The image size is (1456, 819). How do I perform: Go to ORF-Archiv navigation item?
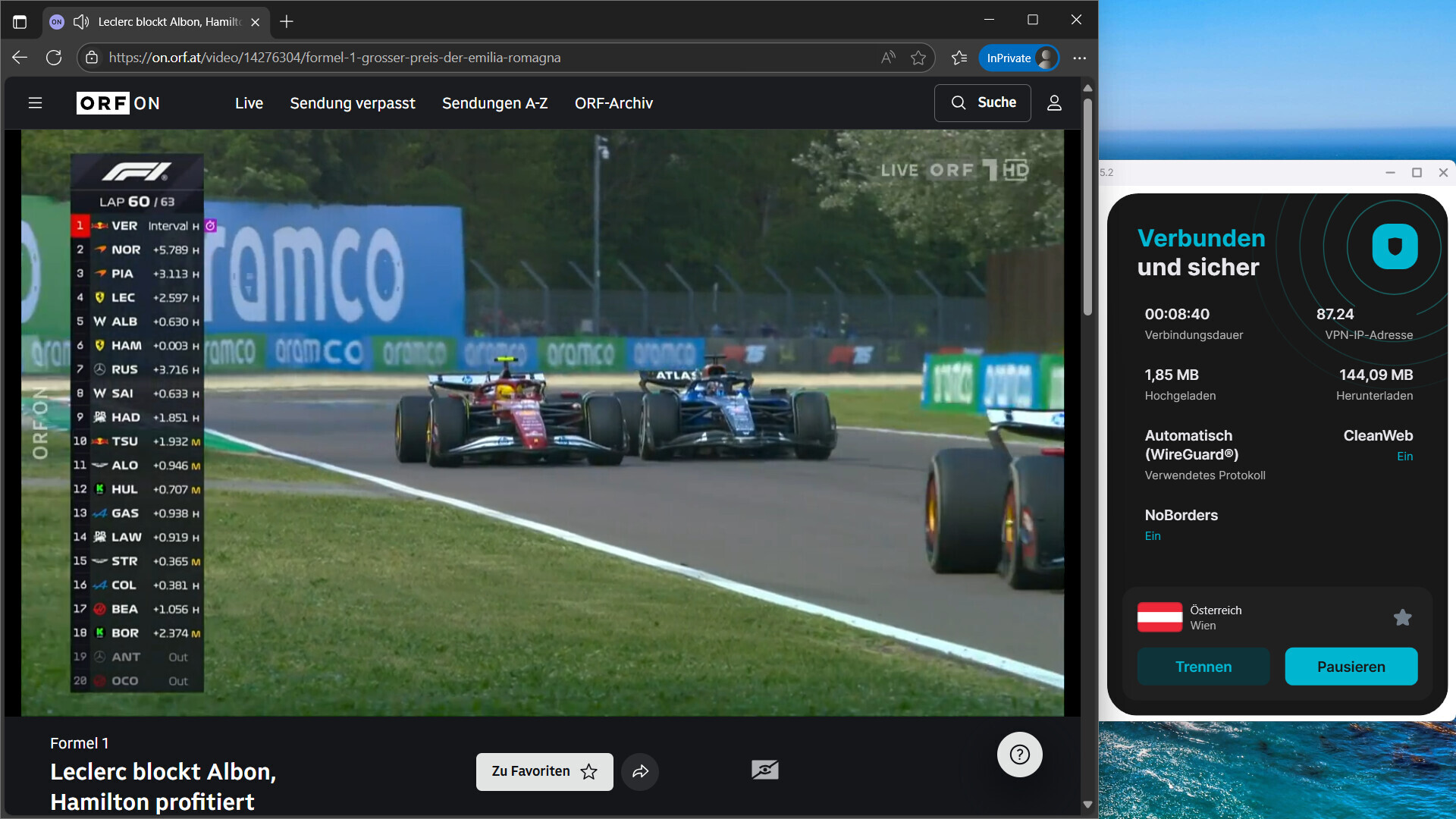613,103
